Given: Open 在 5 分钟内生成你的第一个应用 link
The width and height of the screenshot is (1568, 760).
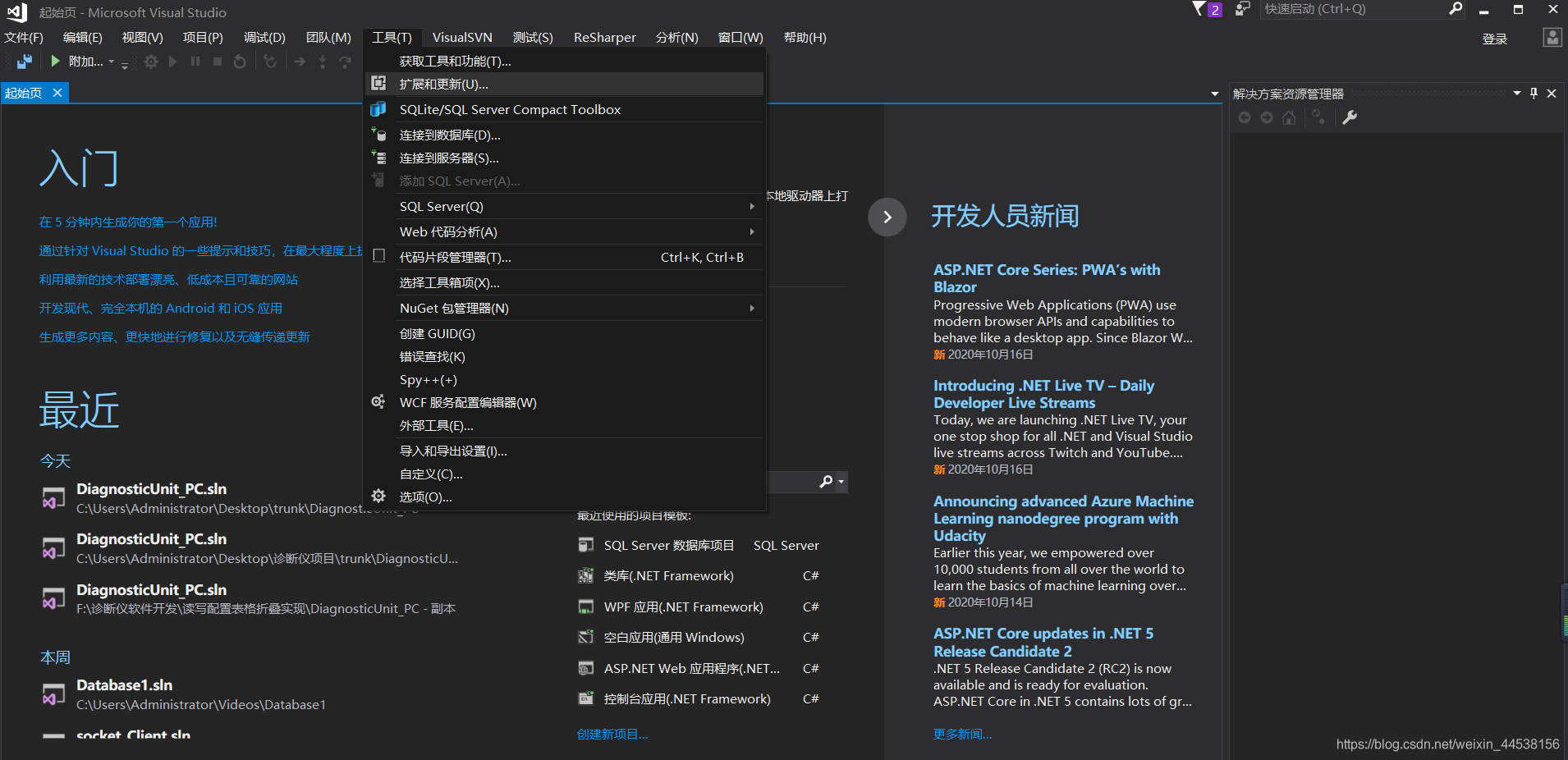Looking at the screenshot, I should [x=128, y=222].
